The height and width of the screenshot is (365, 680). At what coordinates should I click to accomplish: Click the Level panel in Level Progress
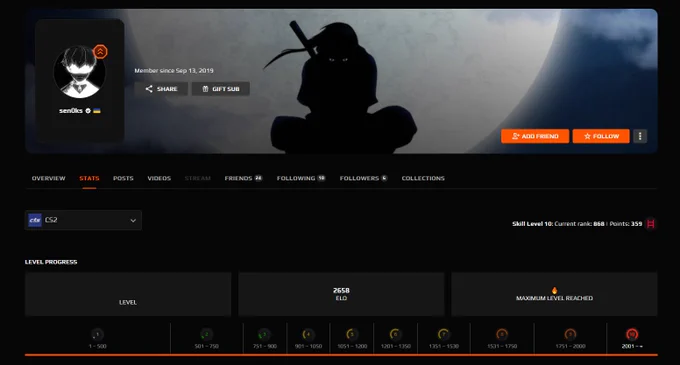coord(128,294)
